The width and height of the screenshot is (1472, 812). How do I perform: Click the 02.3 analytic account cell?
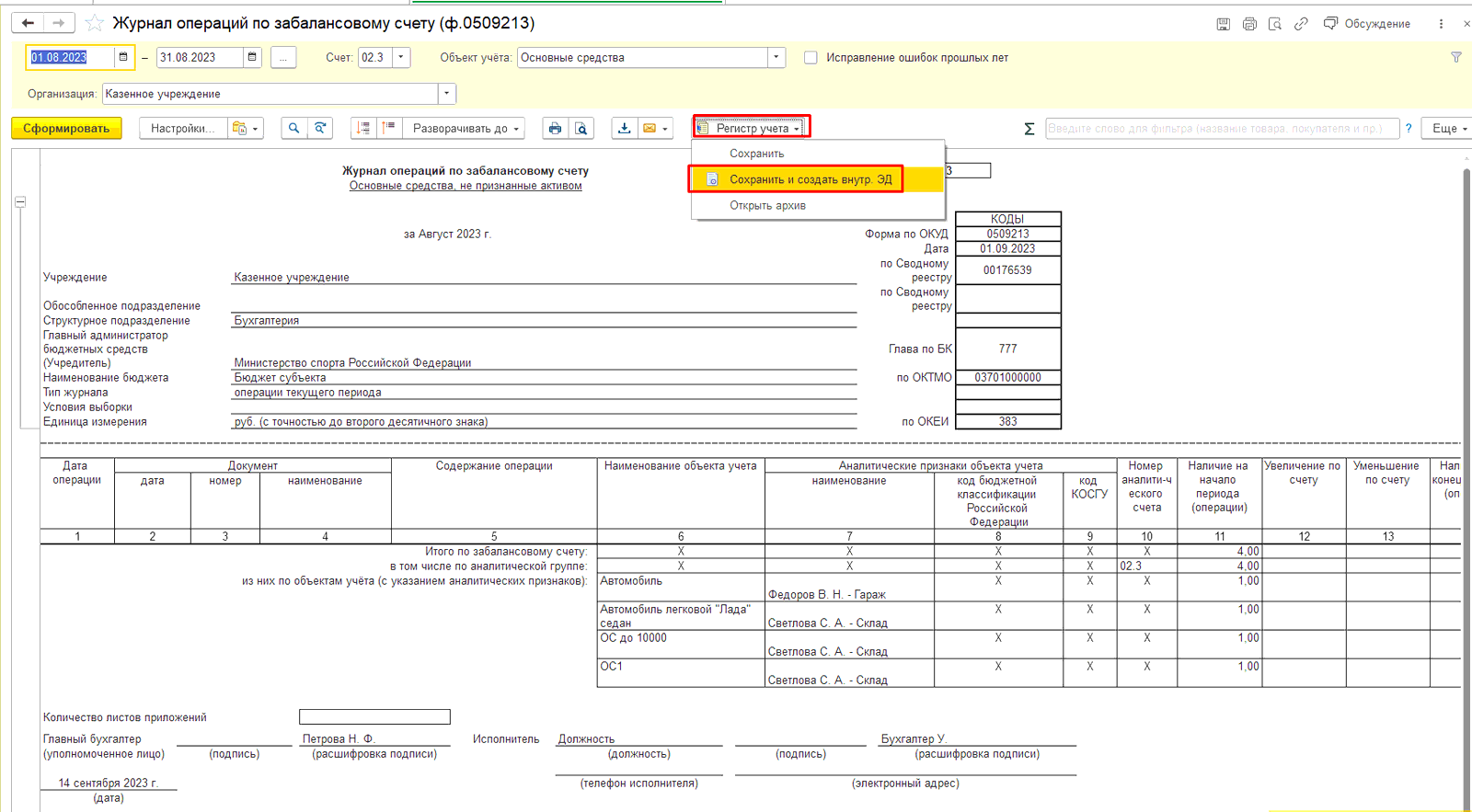pos(1146,566)
